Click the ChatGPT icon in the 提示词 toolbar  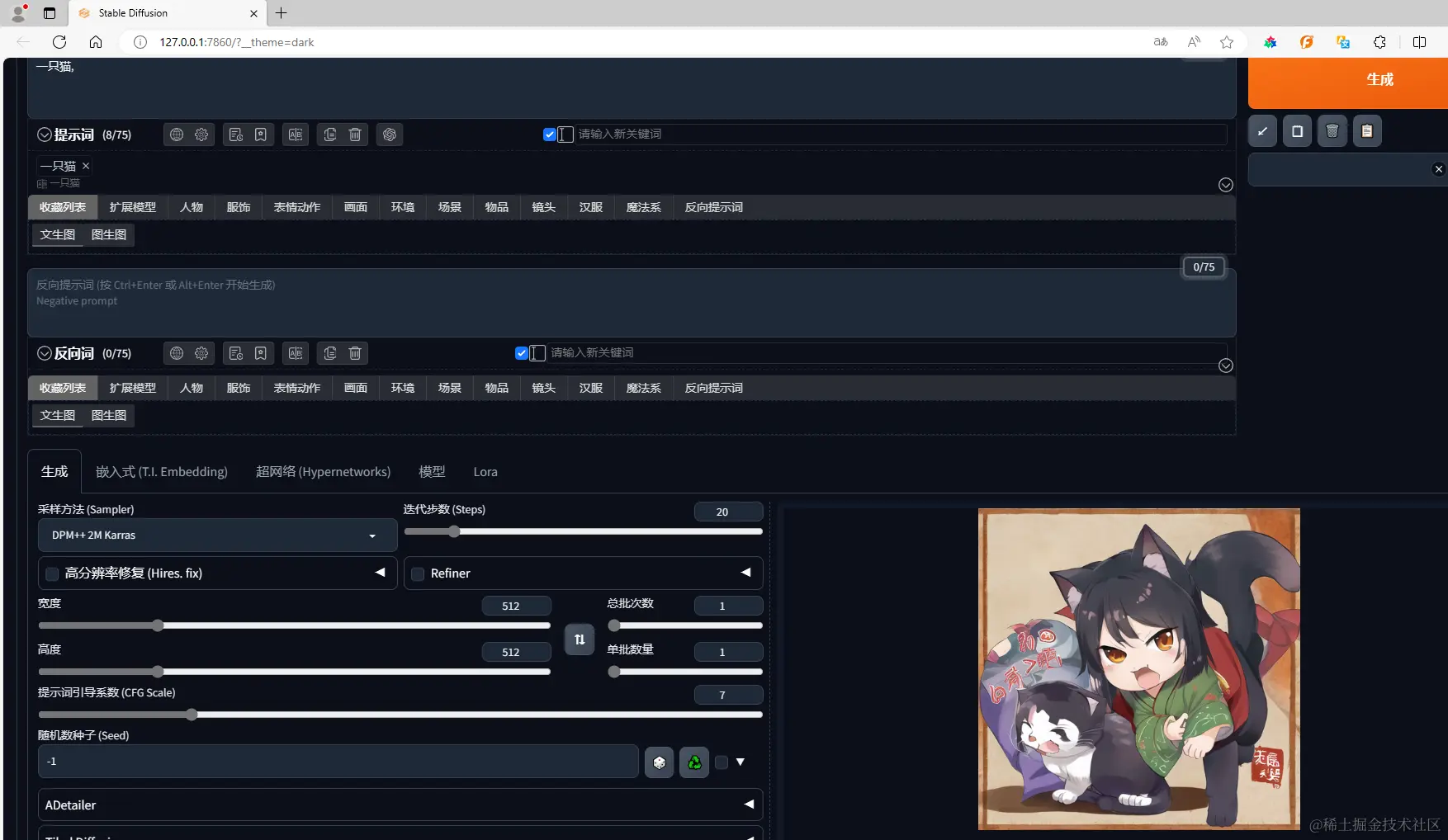[390, 134]
